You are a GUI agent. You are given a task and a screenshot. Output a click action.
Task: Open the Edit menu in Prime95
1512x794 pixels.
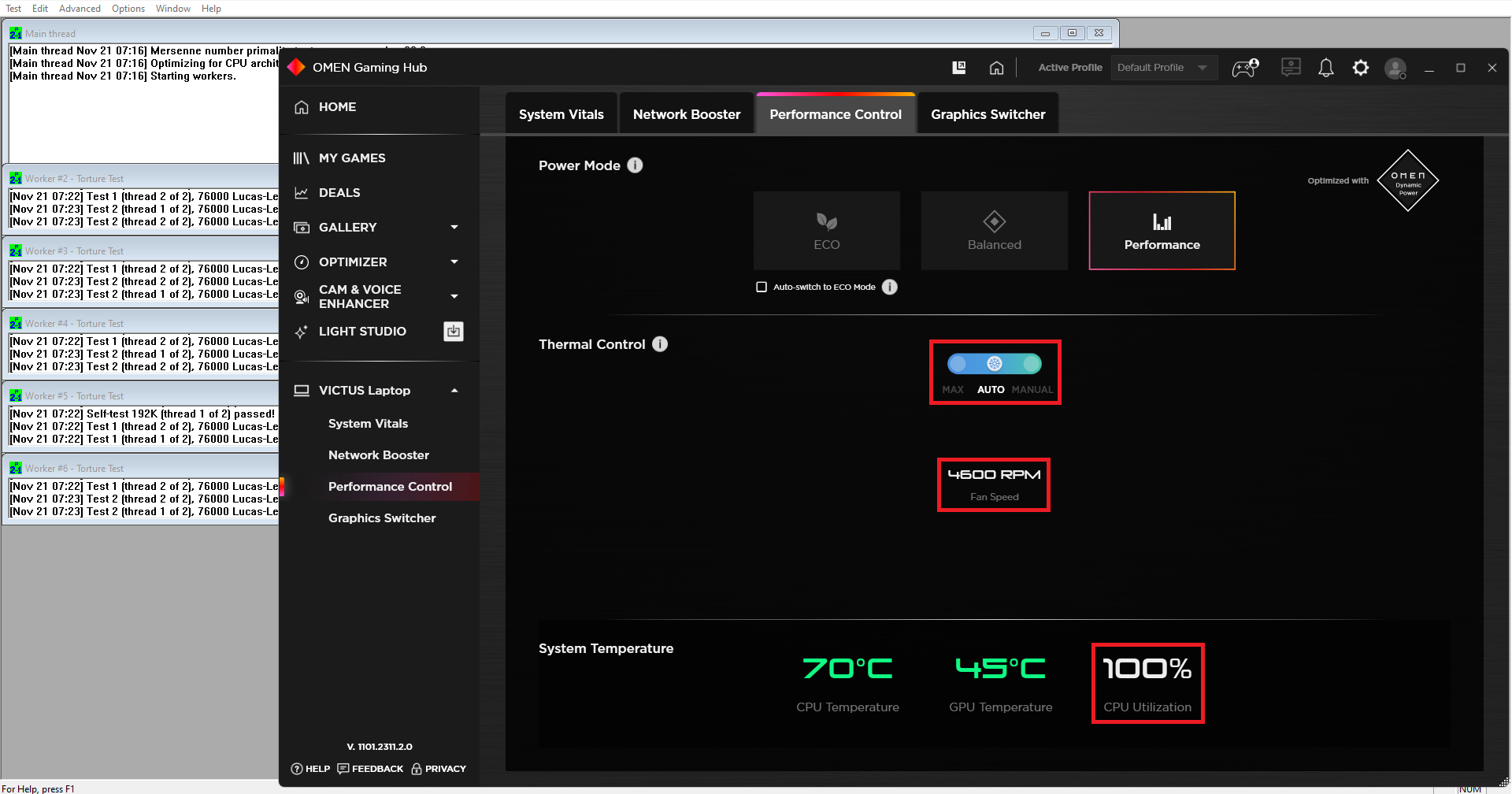point(40,9)
